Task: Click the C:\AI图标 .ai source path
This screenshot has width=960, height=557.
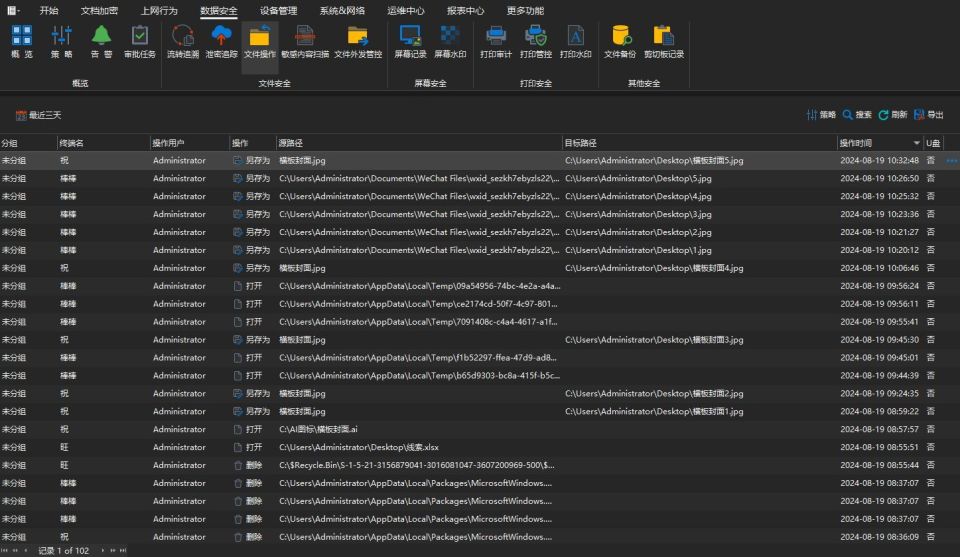Action: point(318,429)
